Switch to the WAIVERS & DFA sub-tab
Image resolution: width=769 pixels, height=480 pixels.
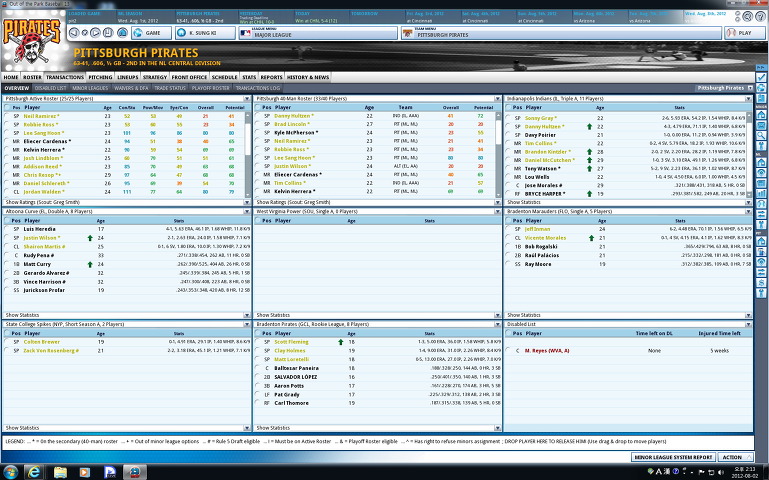click(x=131, y=88)
